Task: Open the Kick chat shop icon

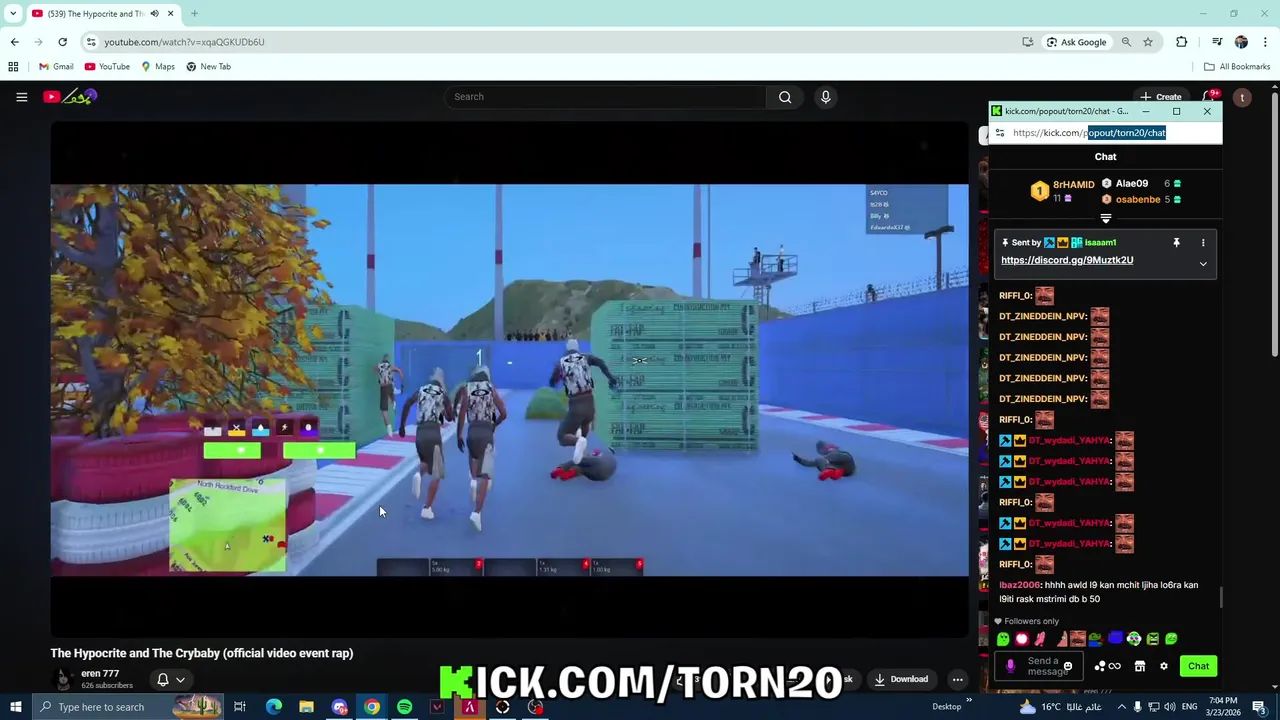Action: point(1139,666)
